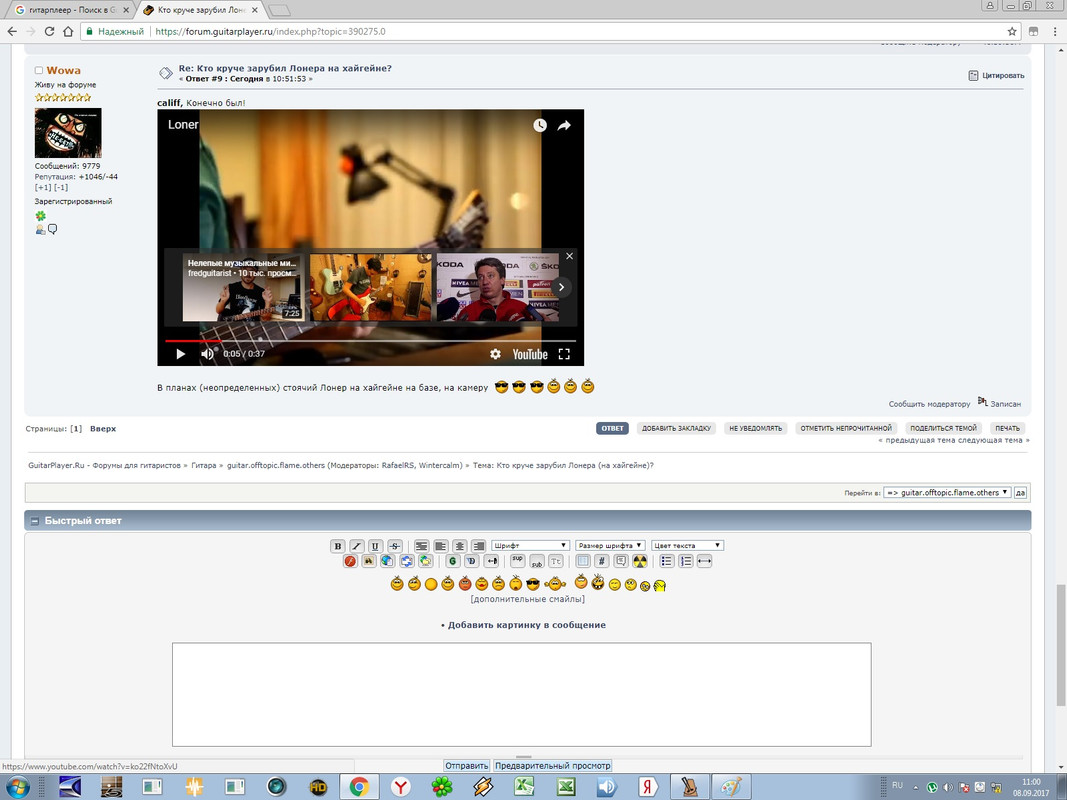Click ПОДЕЛИТЬСЯ ТЕМОЙ button
The width and height of the screenshot is (1067, 800).
[x=943, y=429]
